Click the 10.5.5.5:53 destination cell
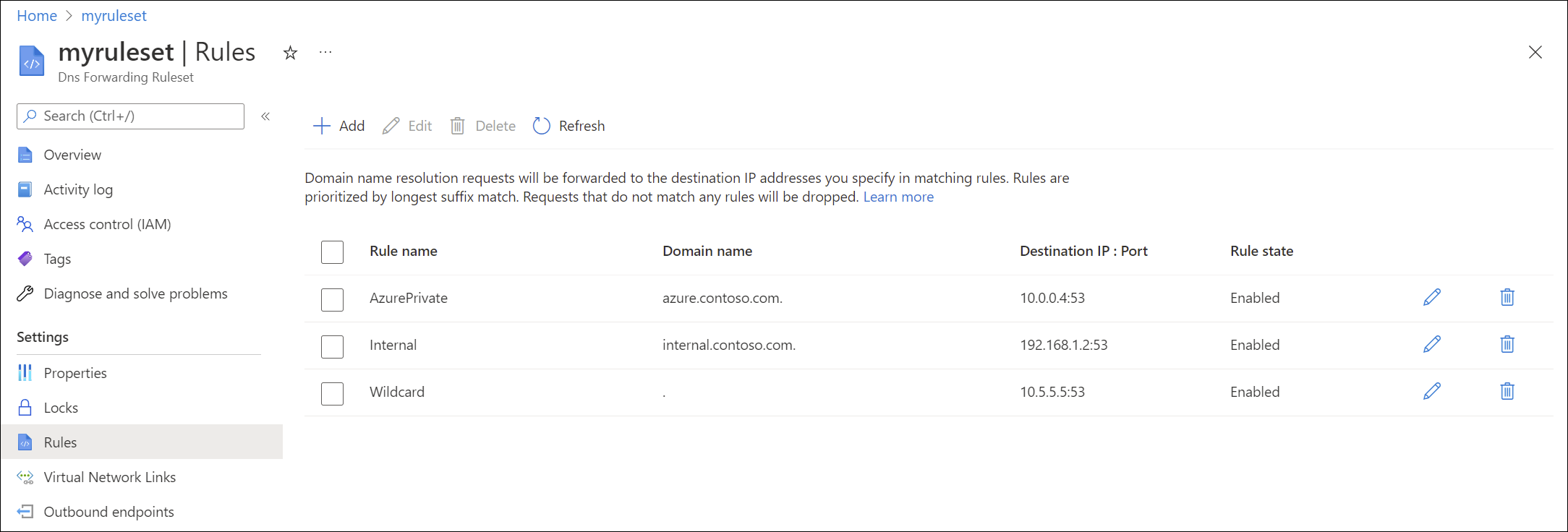1568x532 pixels. coord(1052,392)
